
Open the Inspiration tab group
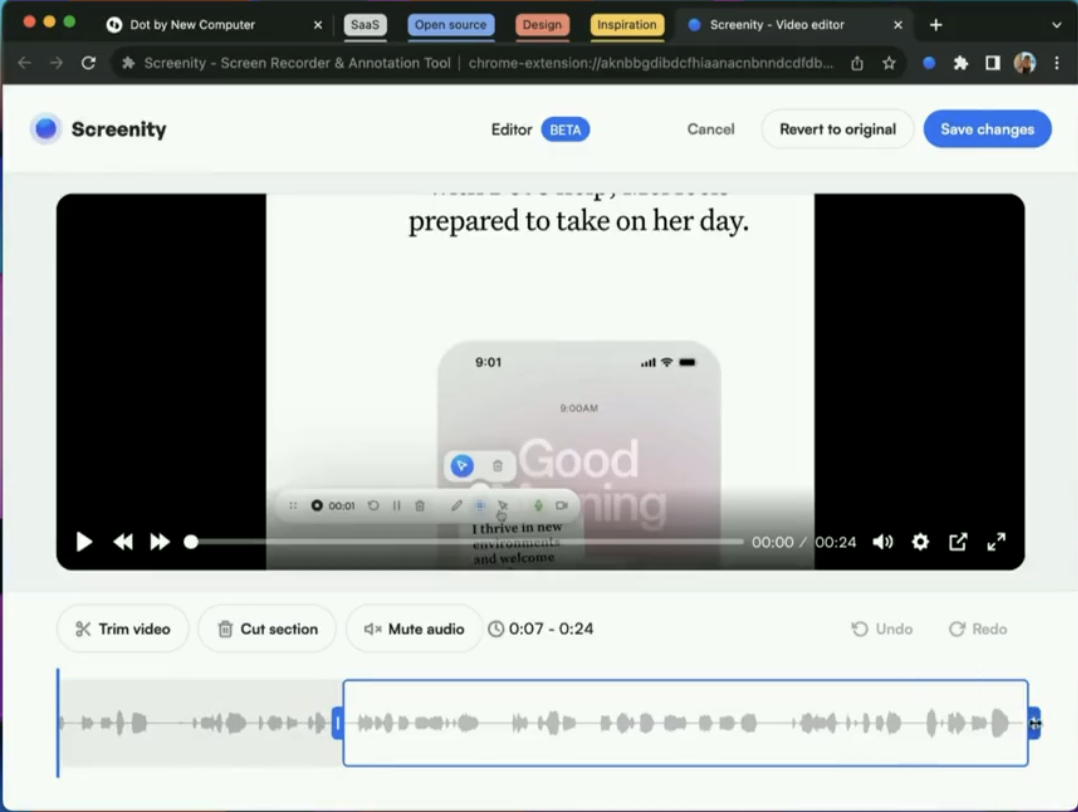click(x=626, y=25)
